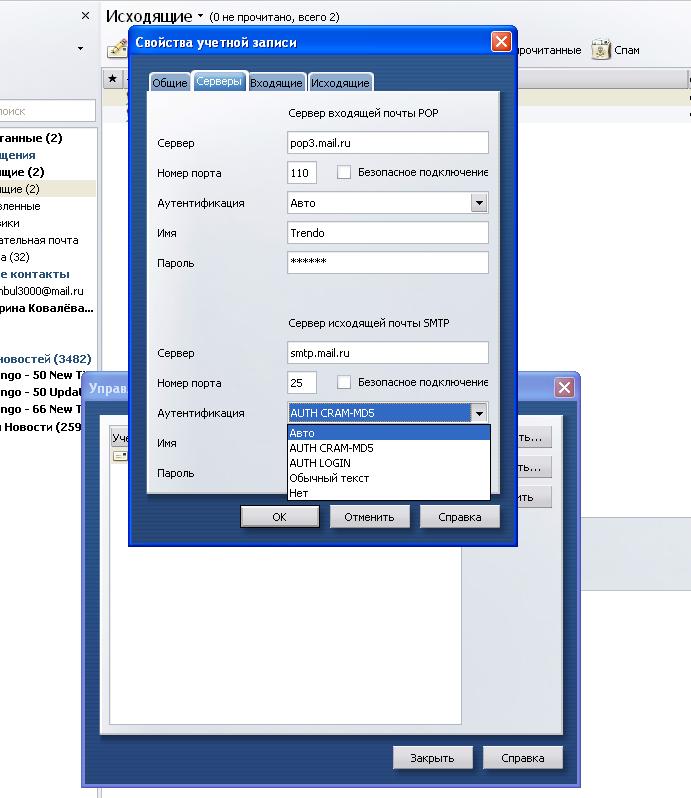Viewport: 691px width, 798px height.
Task: Close the left sidebar panel with the X icon
Action: pos(85,17)
